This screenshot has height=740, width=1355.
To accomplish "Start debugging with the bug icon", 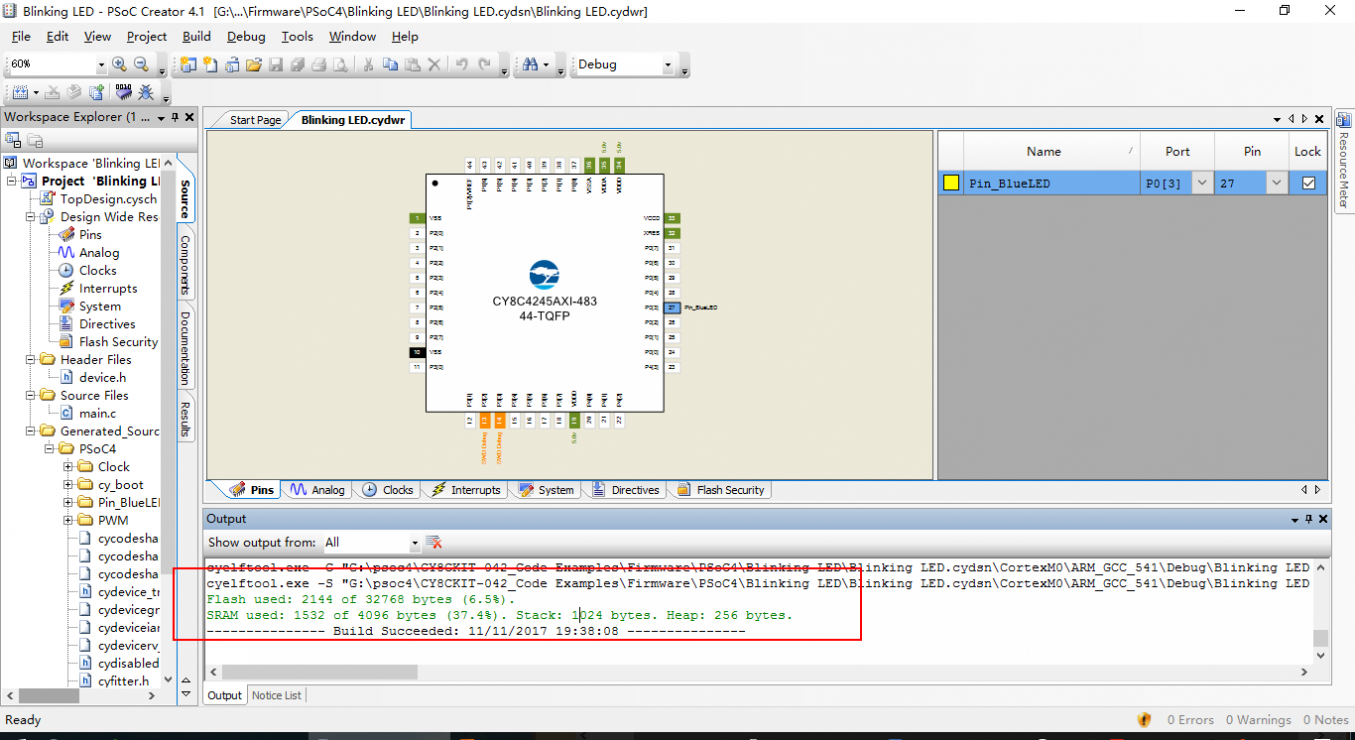I will click(146, 93).
